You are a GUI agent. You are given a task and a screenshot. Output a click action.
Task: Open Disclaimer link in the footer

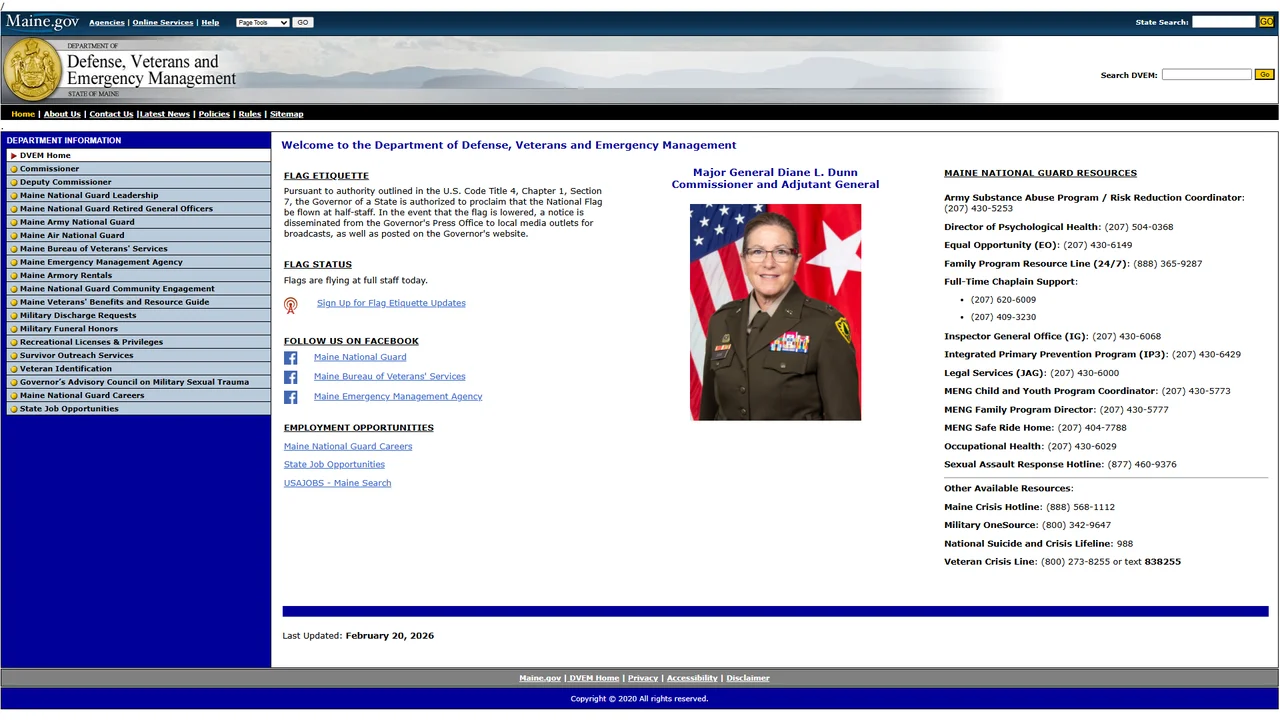coord(748,678)
